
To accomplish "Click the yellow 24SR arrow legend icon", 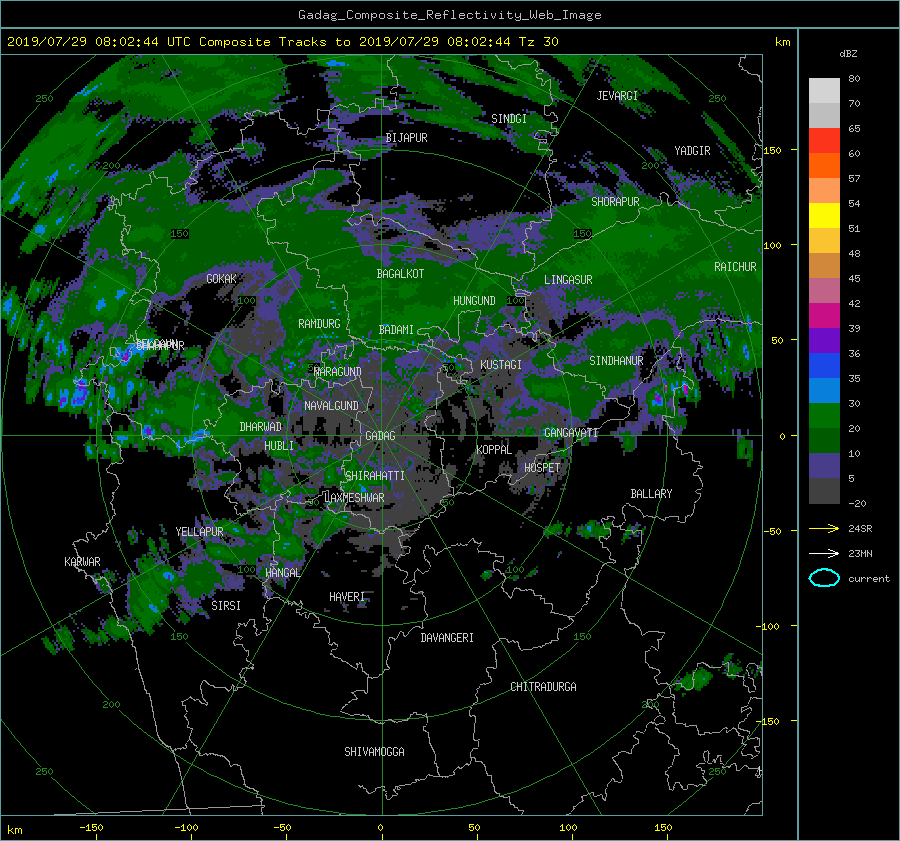I will [824, 528].
